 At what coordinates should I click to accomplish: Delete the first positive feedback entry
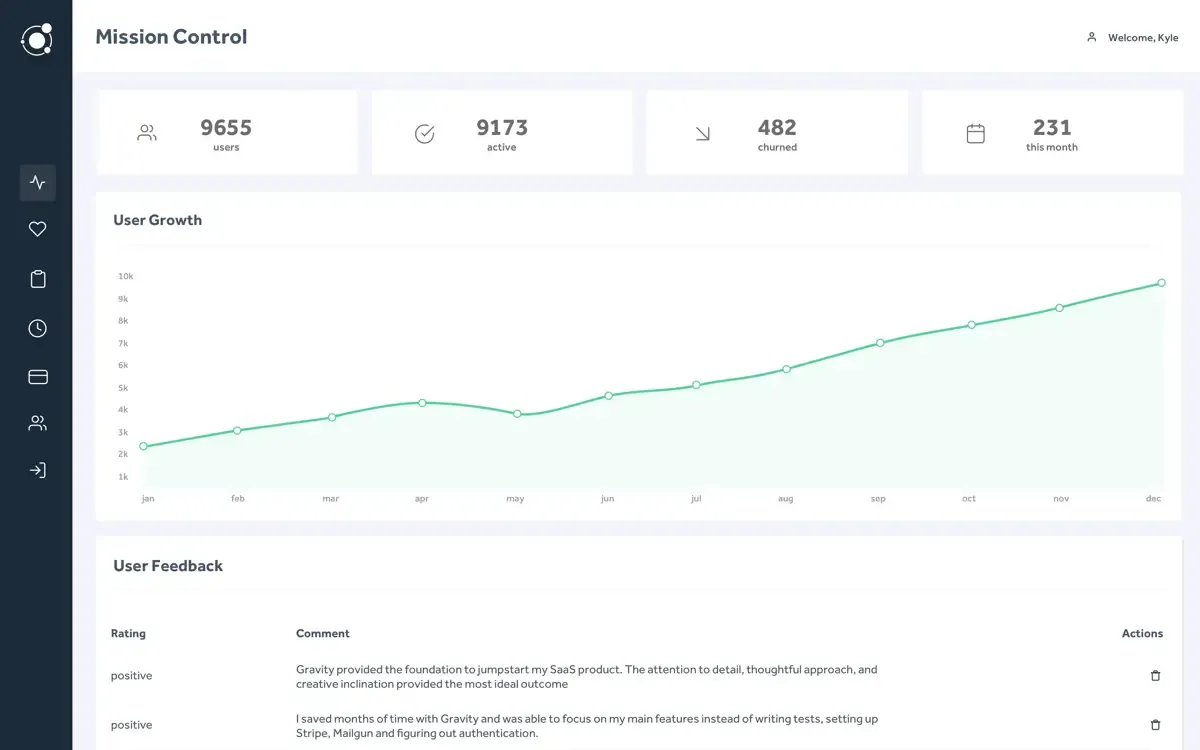[1155, 675]
